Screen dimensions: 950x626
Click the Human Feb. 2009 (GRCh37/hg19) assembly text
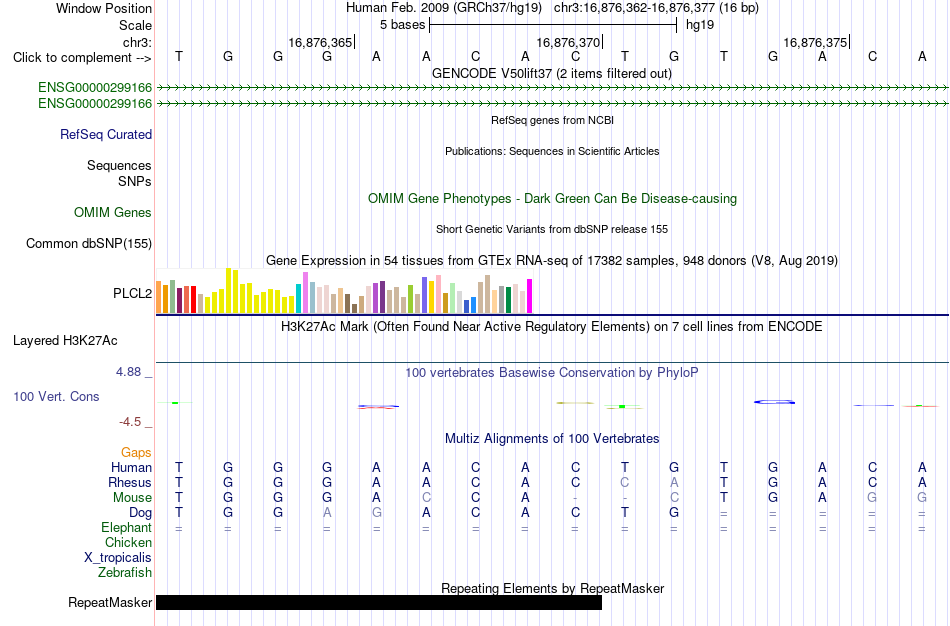pyautogui.click(x=446, y=8)
